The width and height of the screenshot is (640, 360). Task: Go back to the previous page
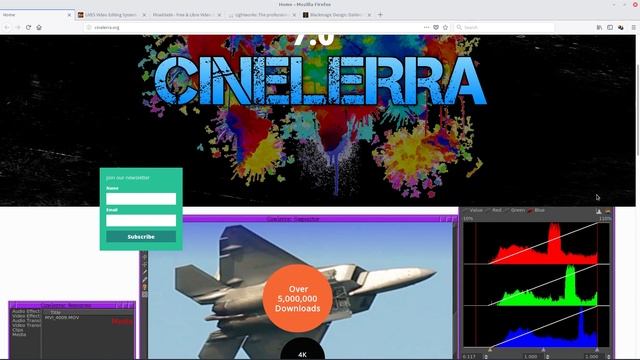coord(7,27)
